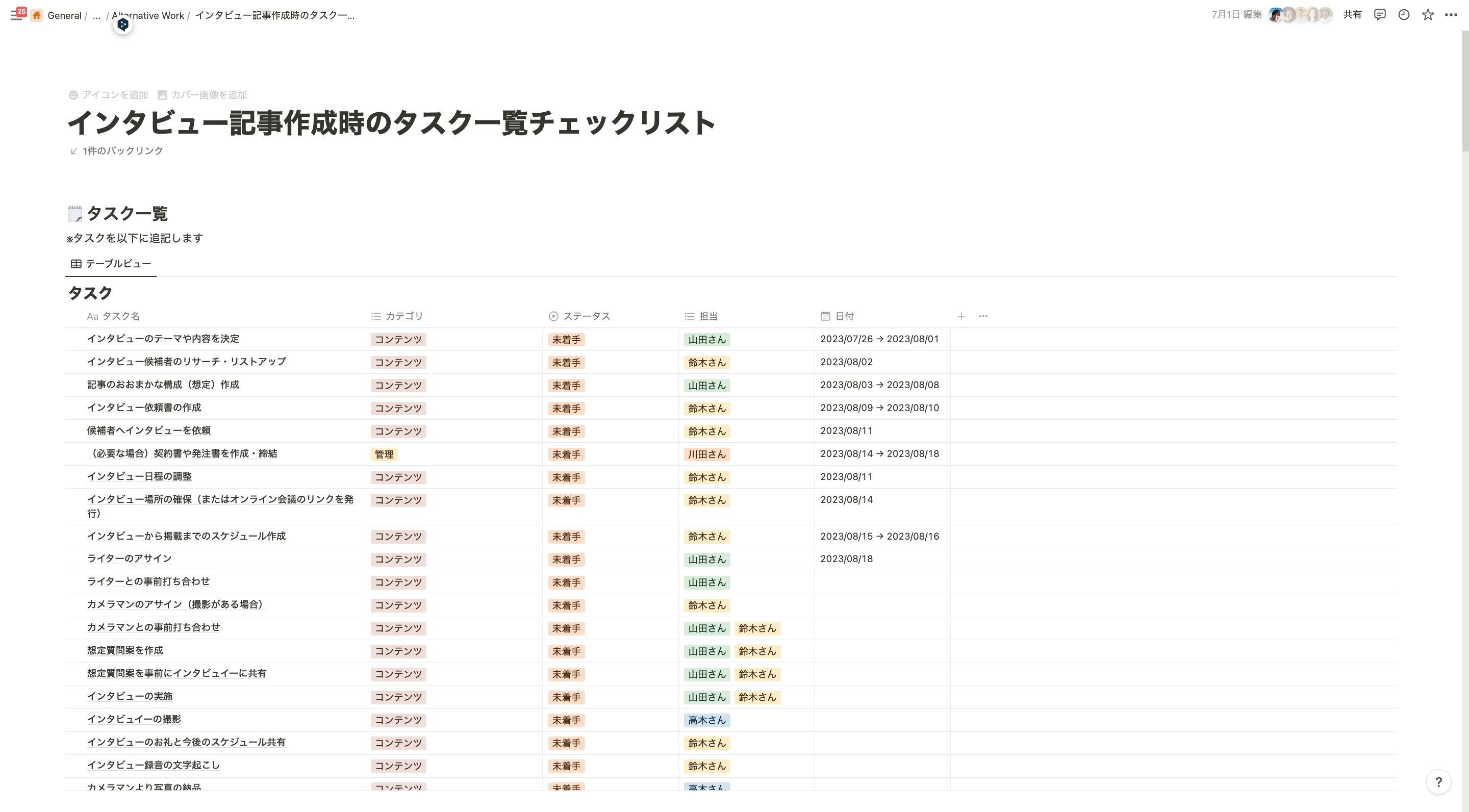Click Alternative Work breadcrumb item
This screenshot has height=812, width=1469.
[154, 15]
